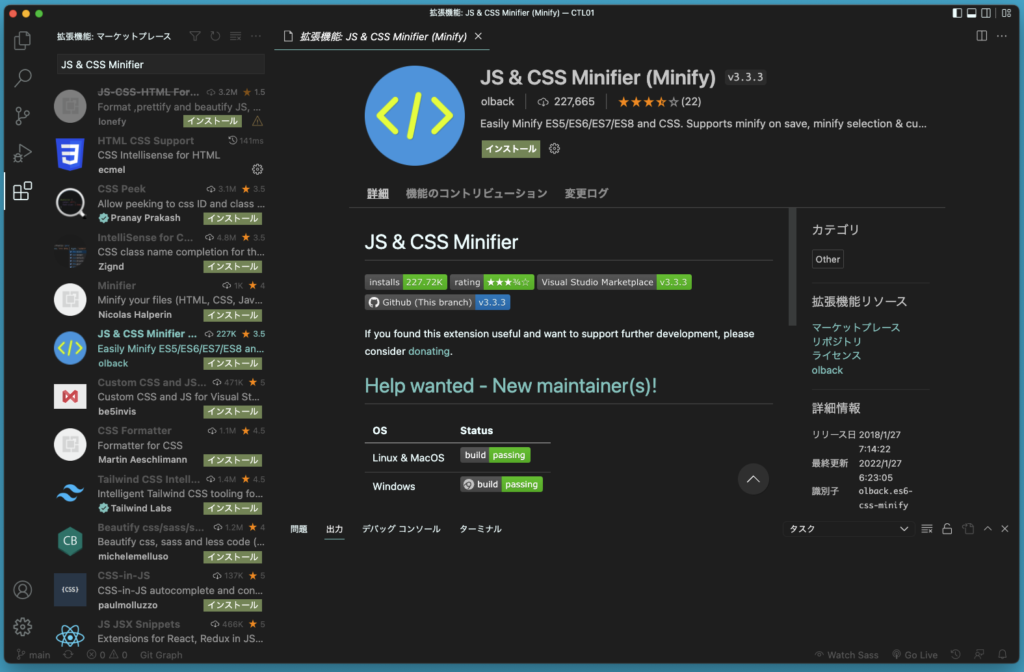Viewport: 1024px width, 672px height.
Task: Open marketplace views more actions menu
Action: (x=255, y=36)
